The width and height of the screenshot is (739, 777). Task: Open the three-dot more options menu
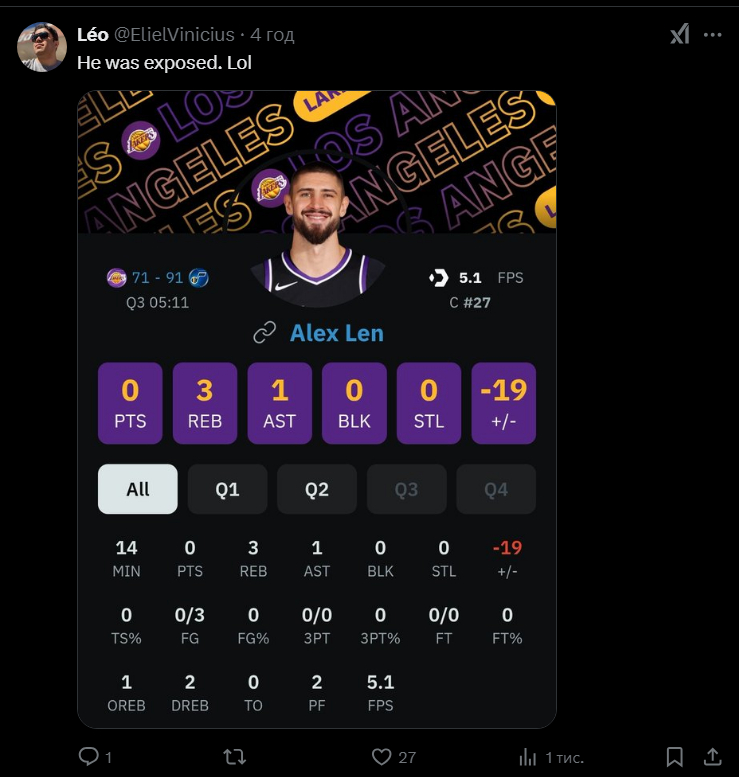(712, 35)
